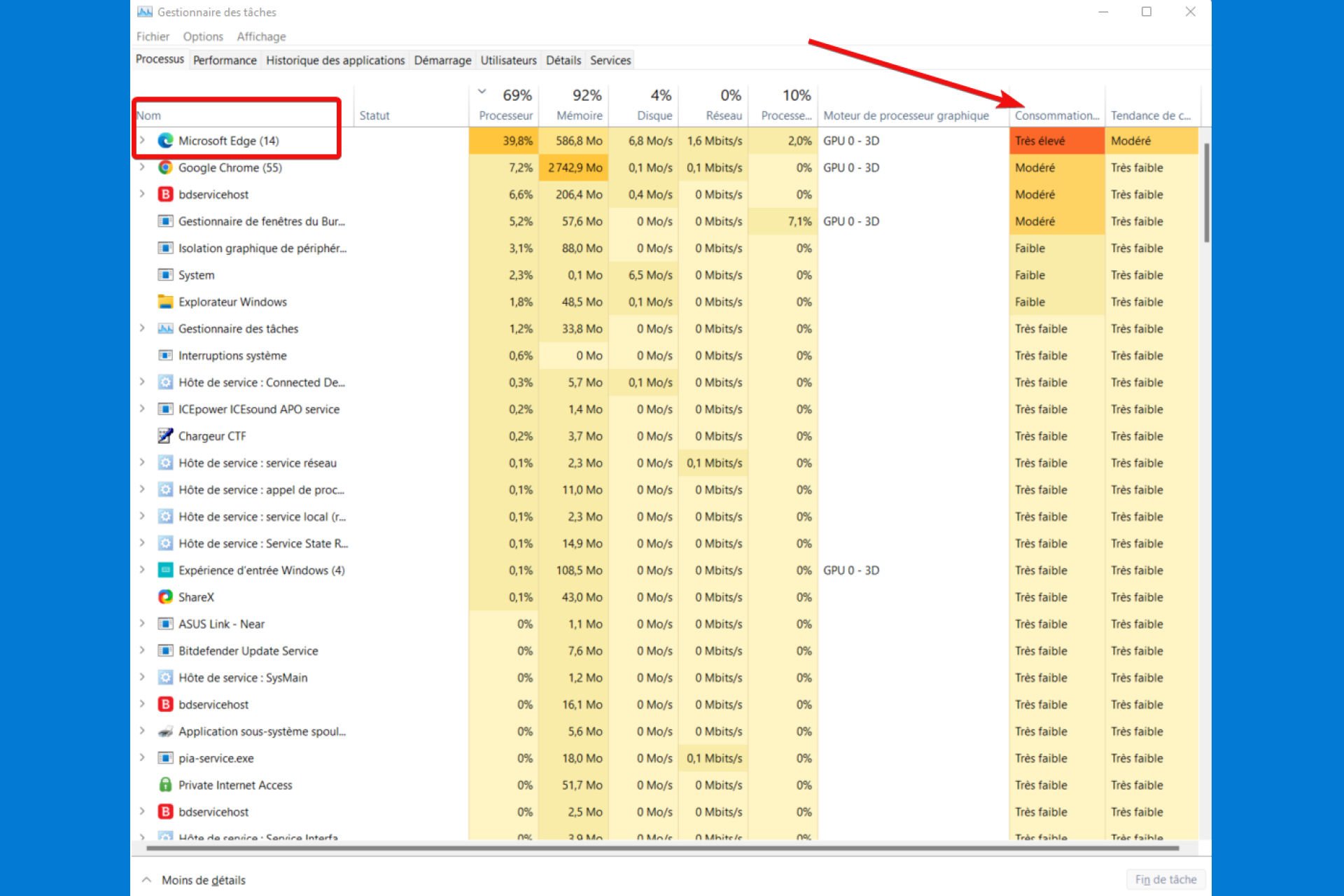Expand Expérience d'entrée Windows (4) group
This screenshot has width=1344, height=896.
tap(142, 570)
